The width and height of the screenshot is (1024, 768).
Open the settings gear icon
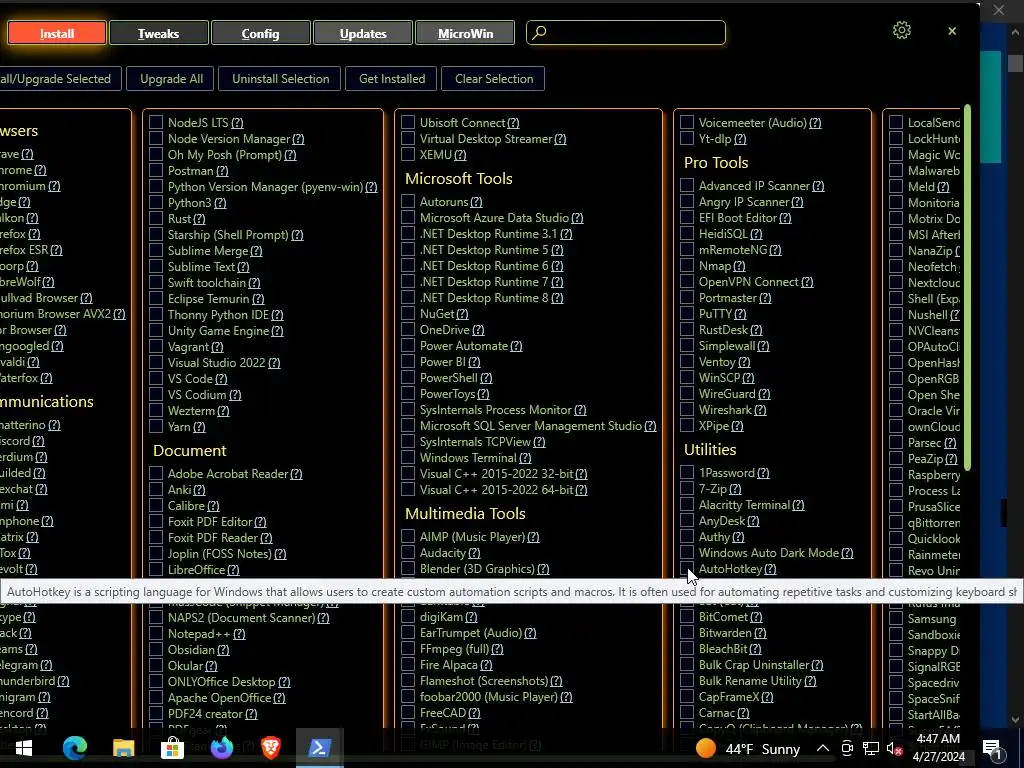coord(902,30)
